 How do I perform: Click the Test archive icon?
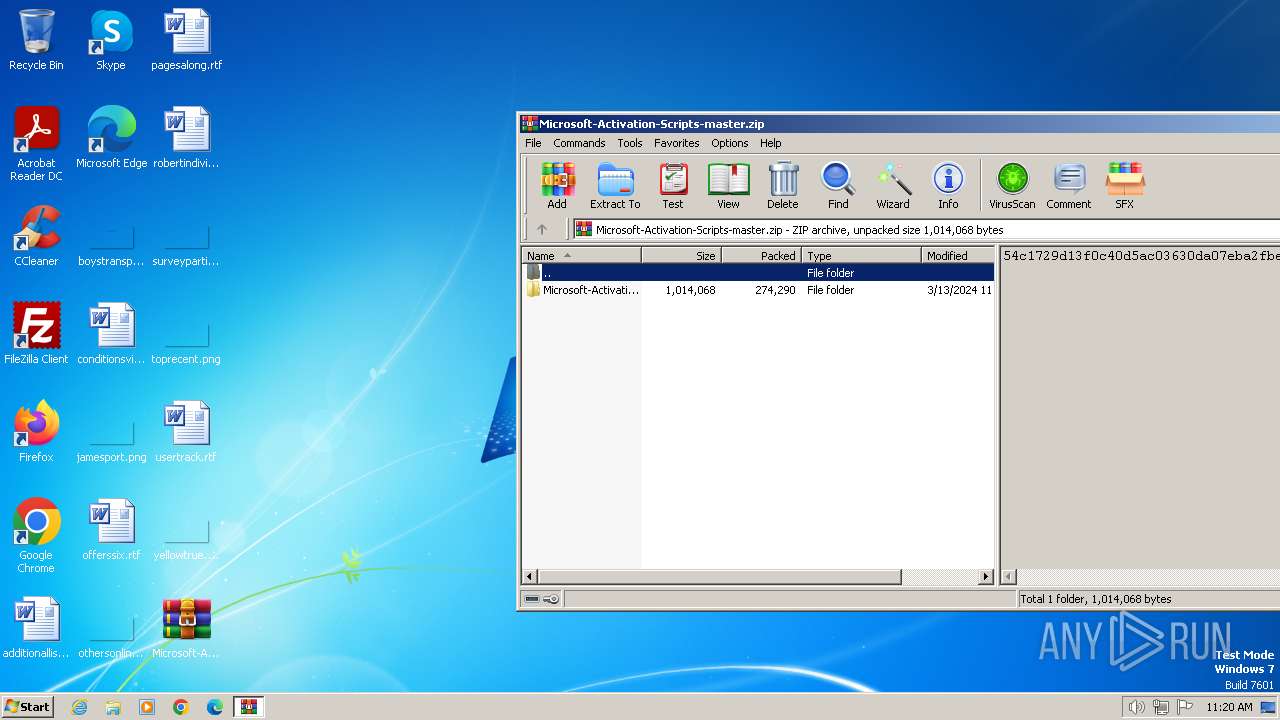tap(673, 186)
